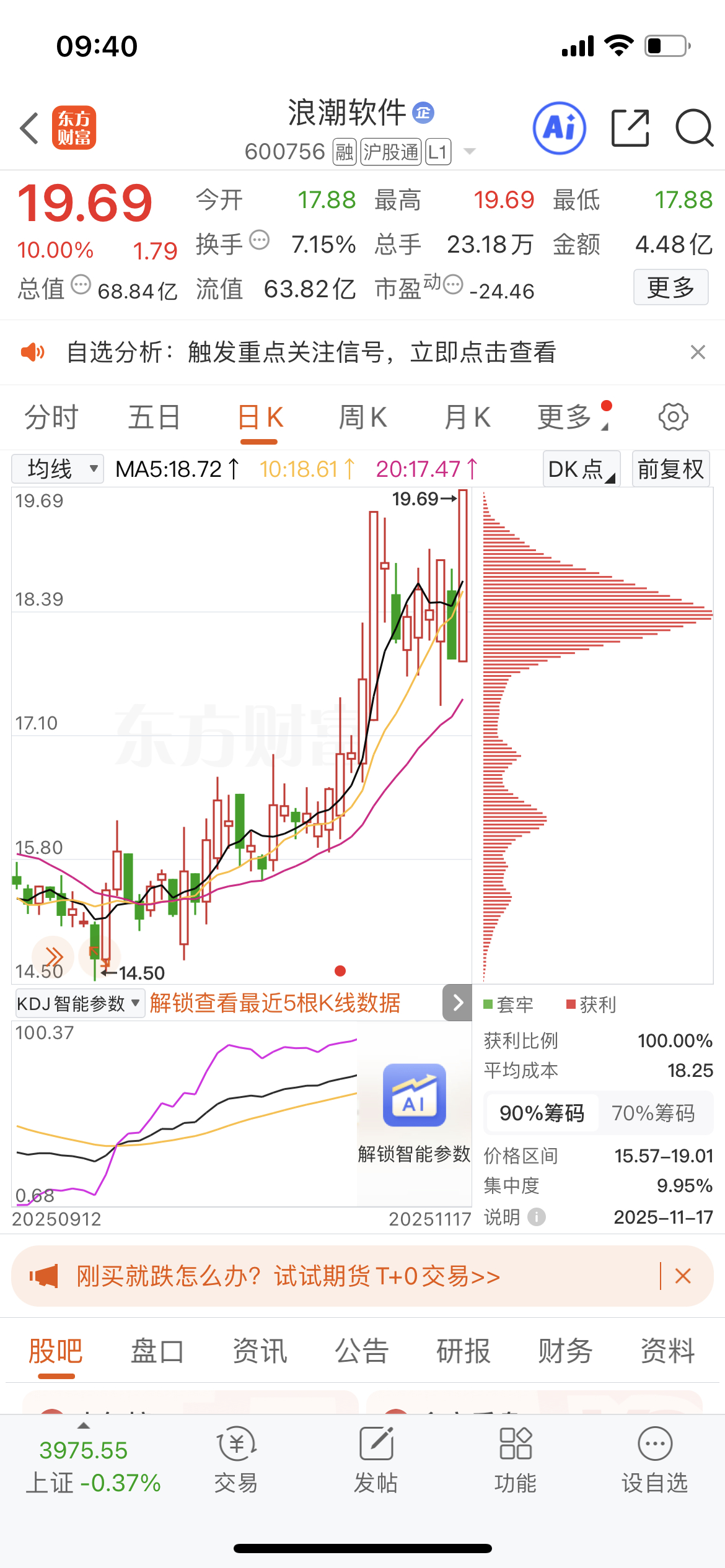Tap the 价格区间 15.57–19.01 row
Viewport: 725px width, 1568px height.
[598, 1156]
